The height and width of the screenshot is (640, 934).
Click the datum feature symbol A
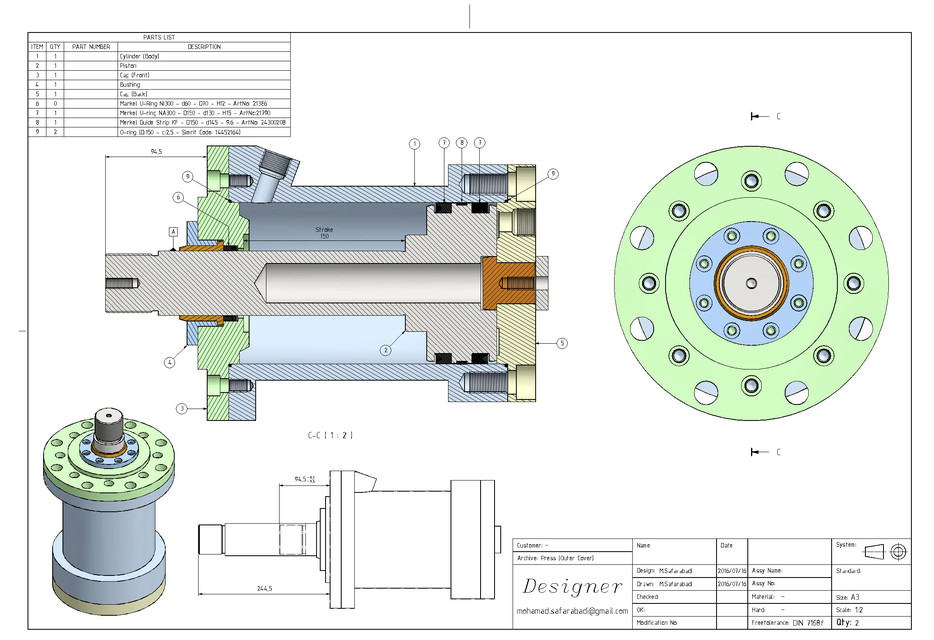(x=171, y=231)
